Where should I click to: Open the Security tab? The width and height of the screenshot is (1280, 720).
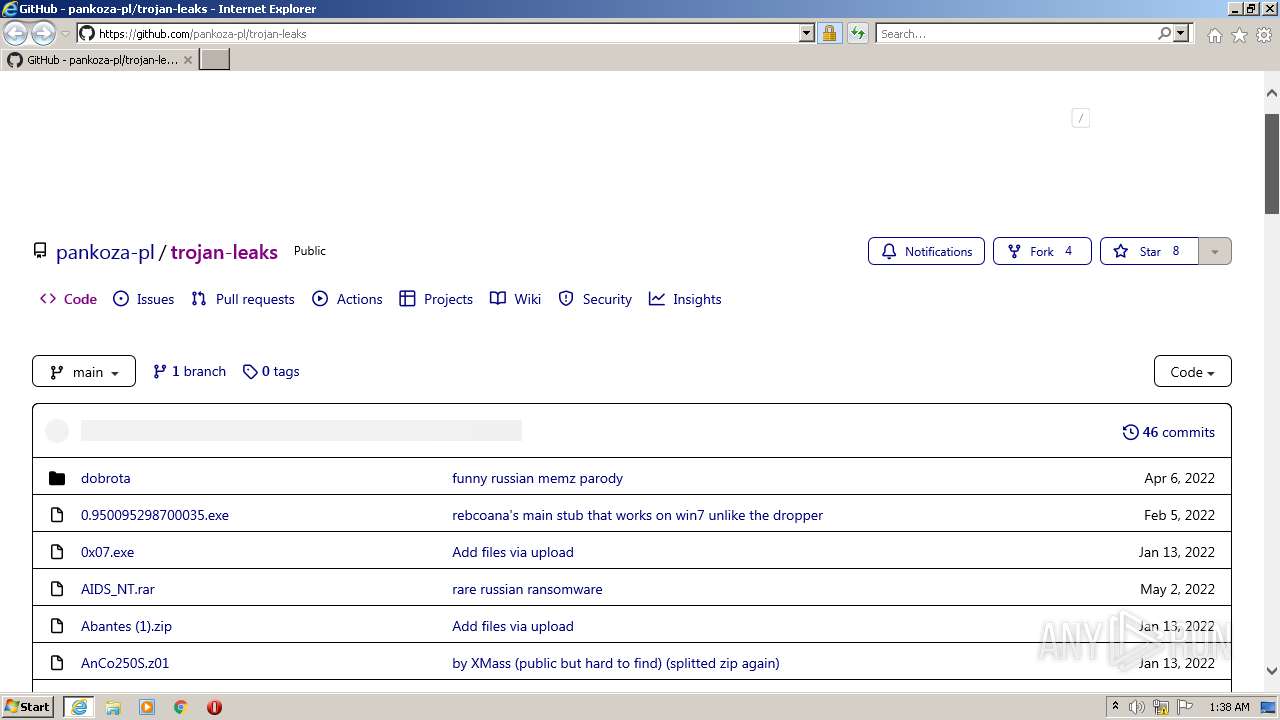(595, 299)
